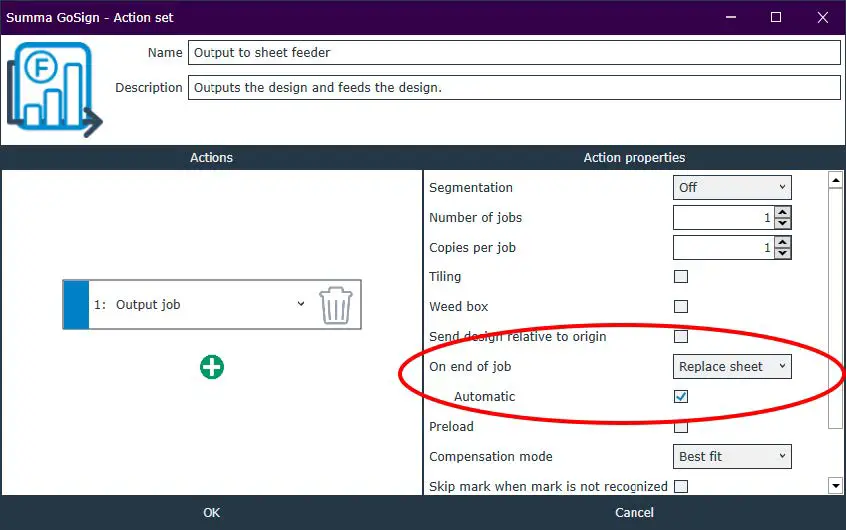Edit the Name input field

514,52
